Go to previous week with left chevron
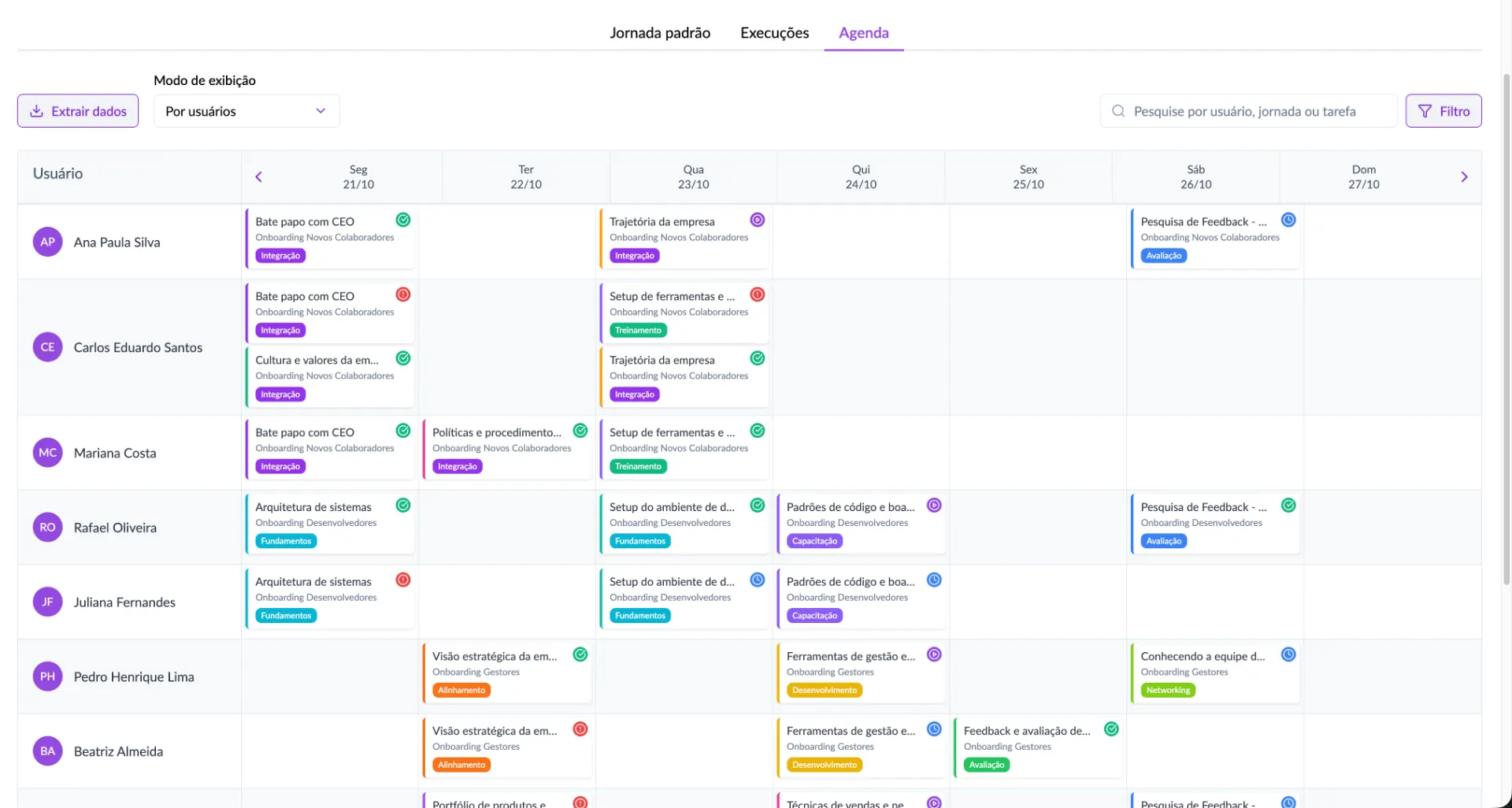 (258, 177)
